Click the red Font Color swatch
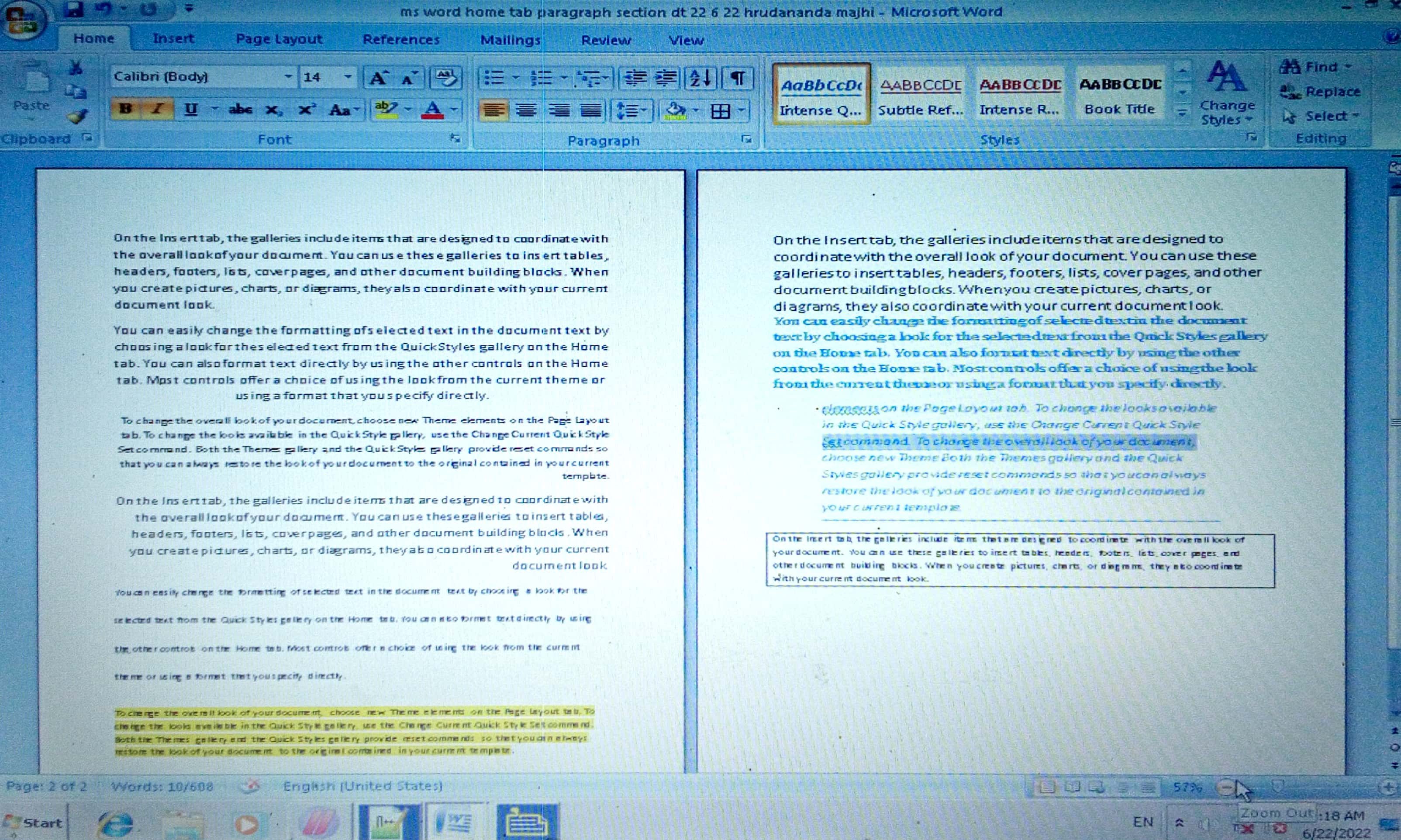This screenshot has height=840, width=1401. pos(432,110)
